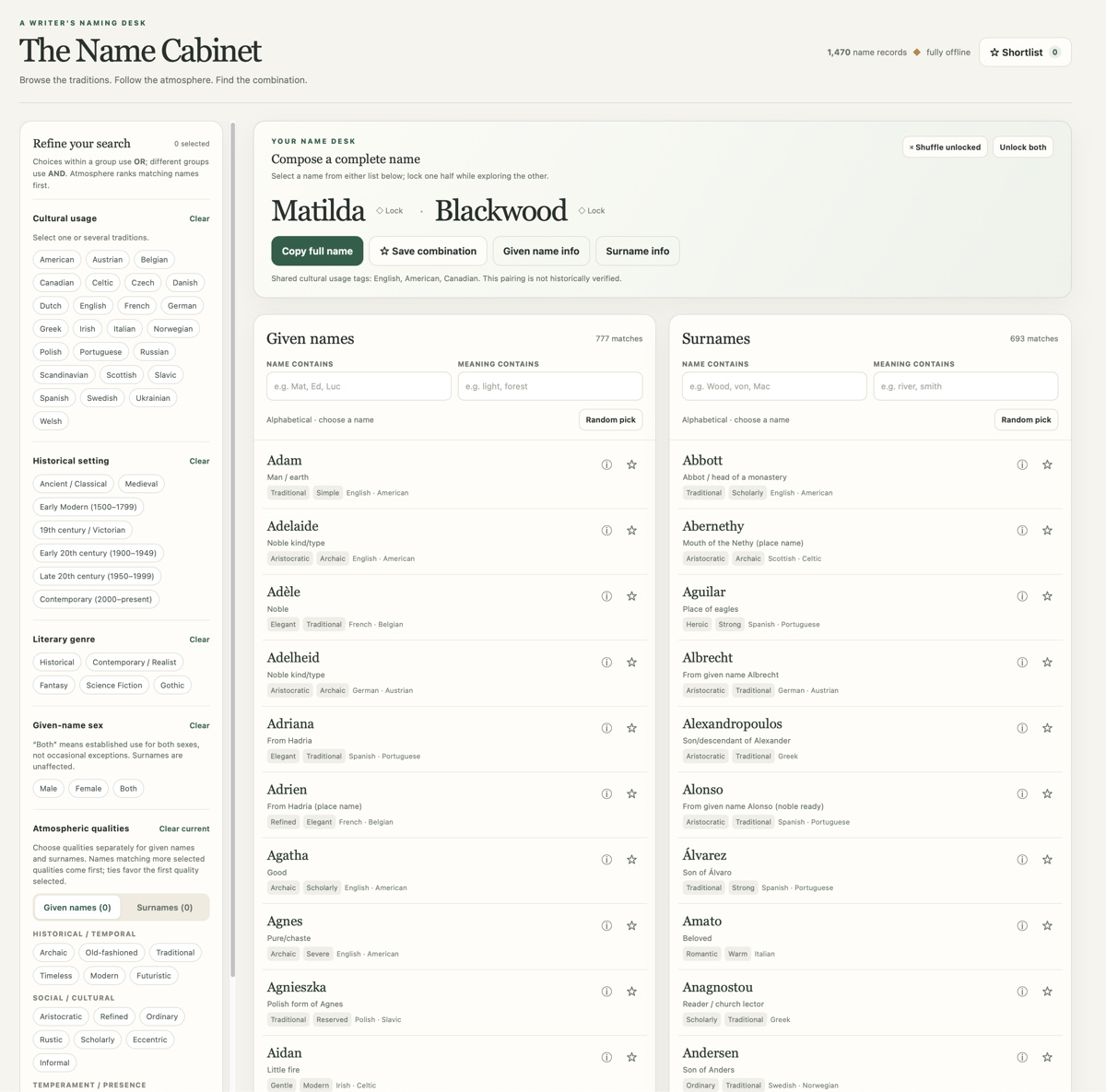Random pick a given name
This screenshot has width=1106, height=1092.
(610, 420)
